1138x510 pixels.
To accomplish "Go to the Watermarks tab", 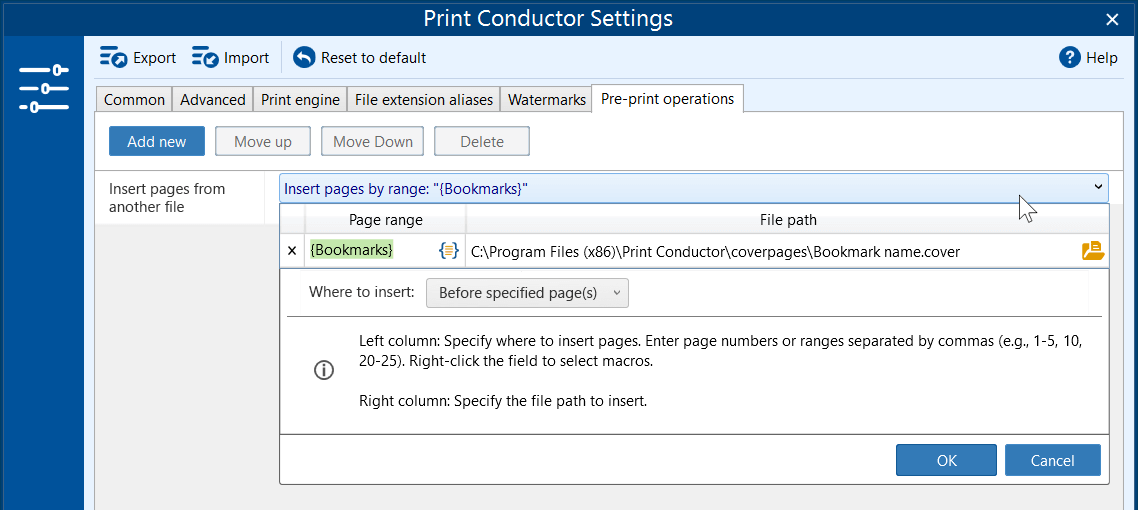I will point(547,100).
